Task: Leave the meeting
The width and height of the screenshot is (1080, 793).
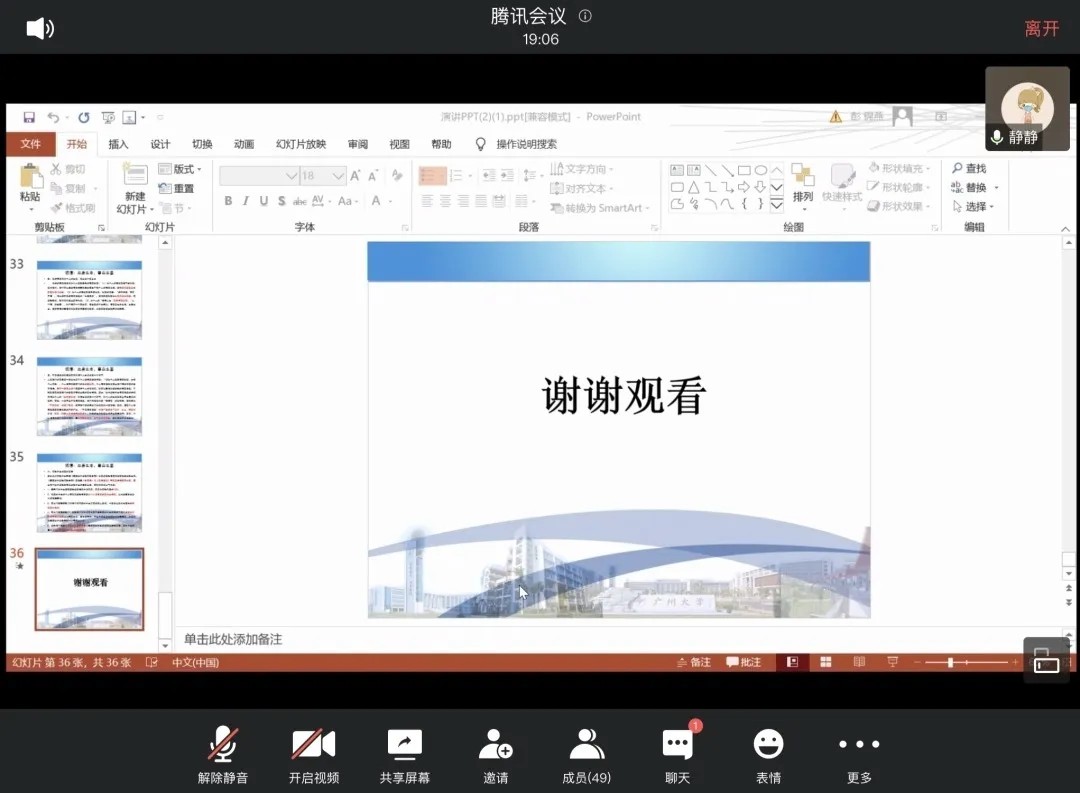Action: (x=1041, y=29)
